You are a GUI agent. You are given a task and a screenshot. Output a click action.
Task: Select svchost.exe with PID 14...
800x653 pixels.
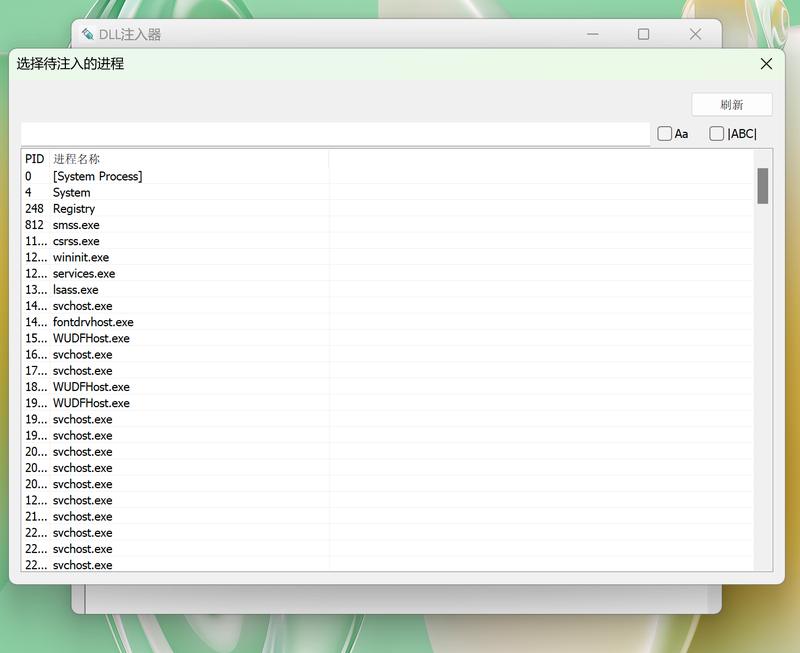click(x=388, y=306)
